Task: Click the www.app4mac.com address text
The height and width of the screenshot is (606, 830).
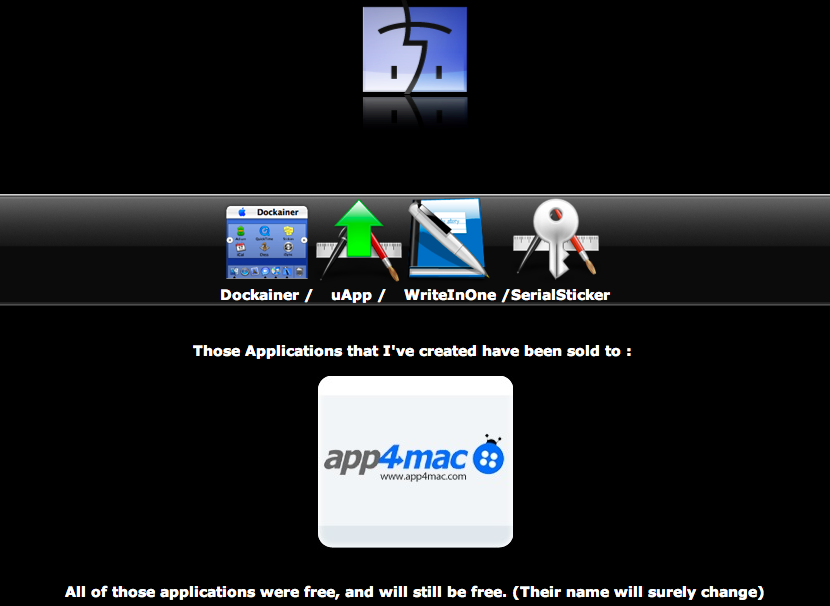Action: pyautogui.click(x=423, y=476)
